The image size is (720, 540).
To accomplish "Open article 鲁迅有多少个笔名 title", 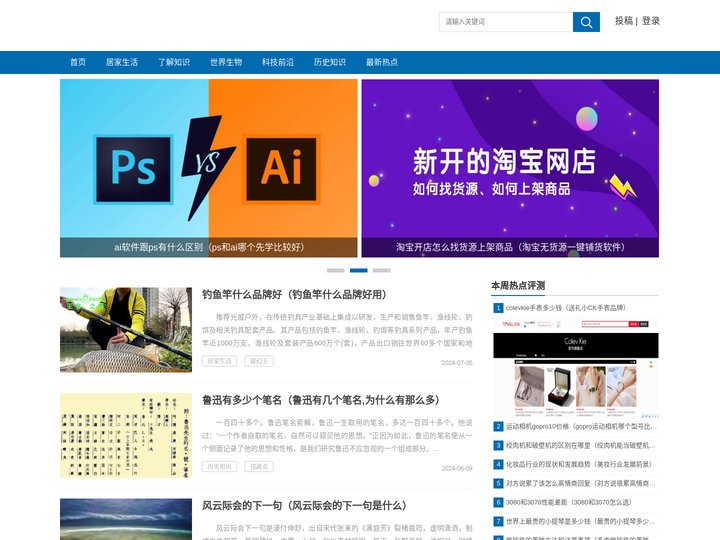I will click(321, 400).
